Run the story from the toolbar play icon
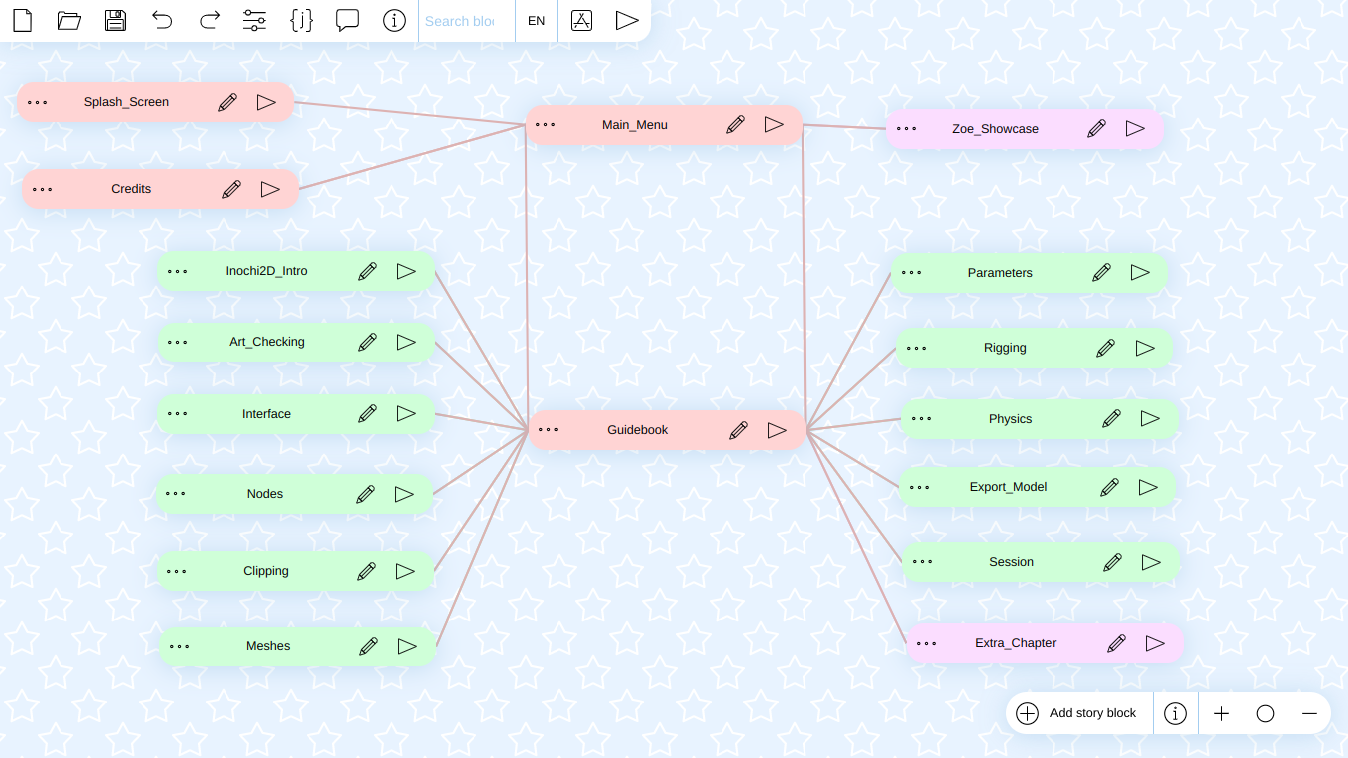Image resolution: width=1348 pixels, height=758 pixels. pyautogui.click(x=627, y=20)
